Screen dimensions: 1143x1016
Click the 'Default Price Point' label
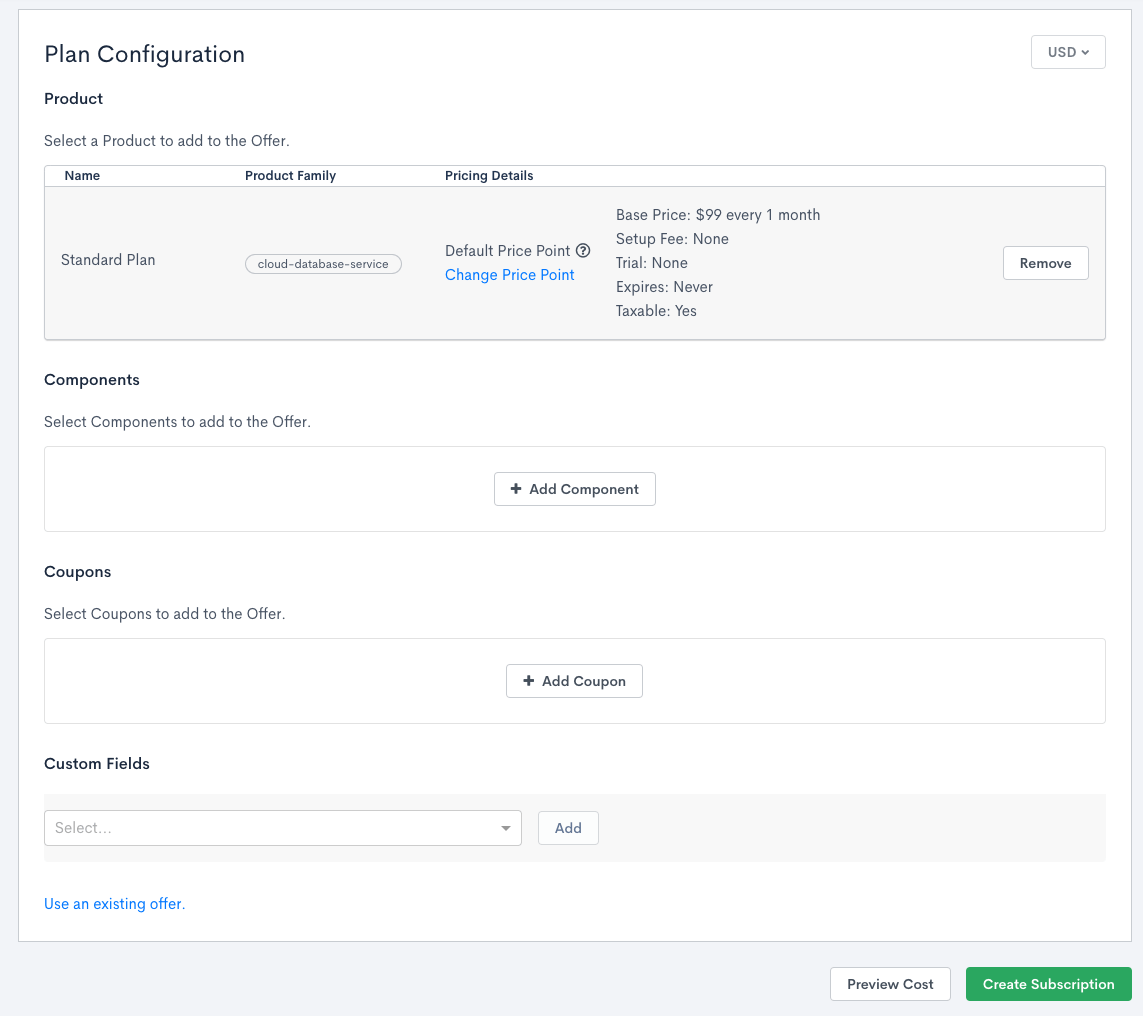[x=507, y=251]
